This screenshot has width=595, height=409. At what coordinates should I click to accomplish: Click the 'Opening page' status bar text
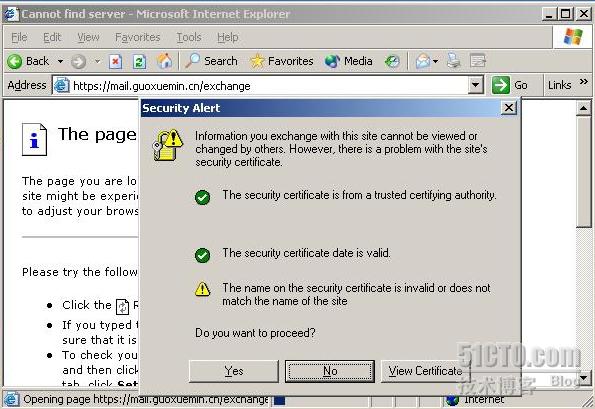(x=146, y=399)
